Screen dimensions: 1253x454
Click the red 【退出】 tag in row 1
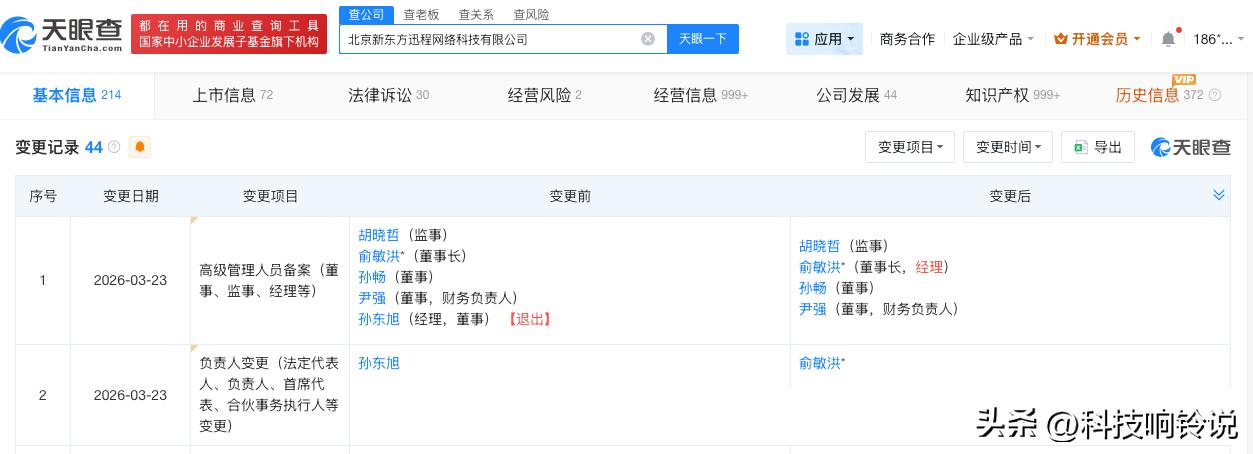[530, 319]
